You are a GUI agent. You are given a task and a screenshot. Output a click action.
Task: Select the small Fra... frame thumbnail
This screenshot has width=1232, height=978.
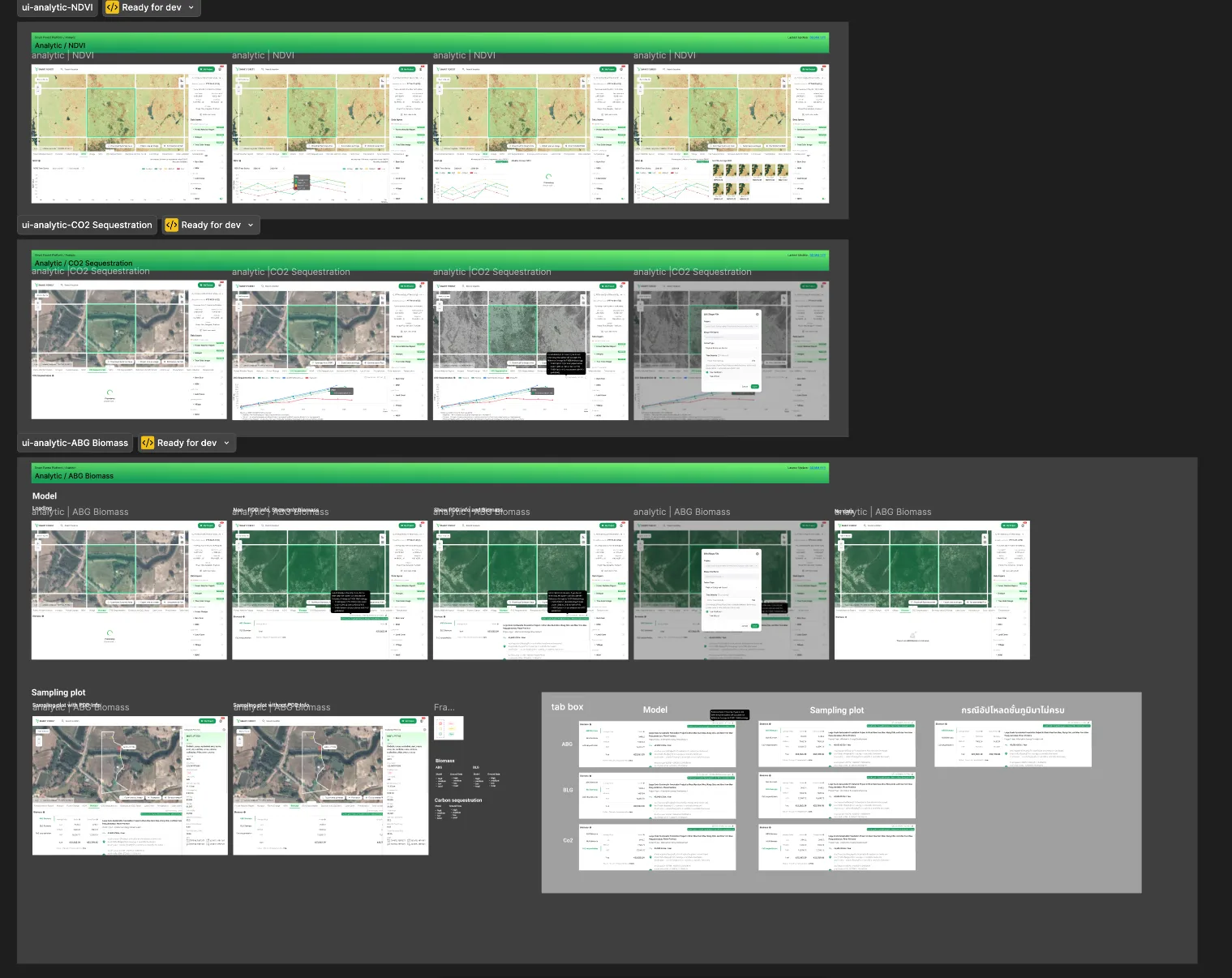pos(449,728)
